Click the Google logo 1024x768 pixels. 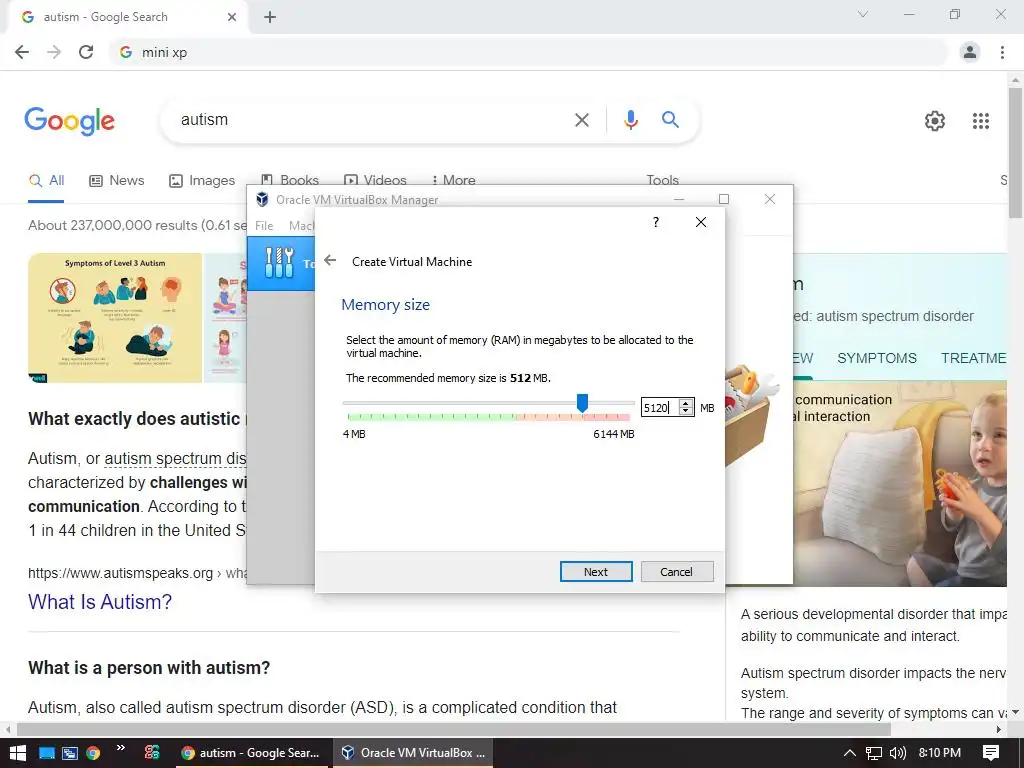point(70,121)
